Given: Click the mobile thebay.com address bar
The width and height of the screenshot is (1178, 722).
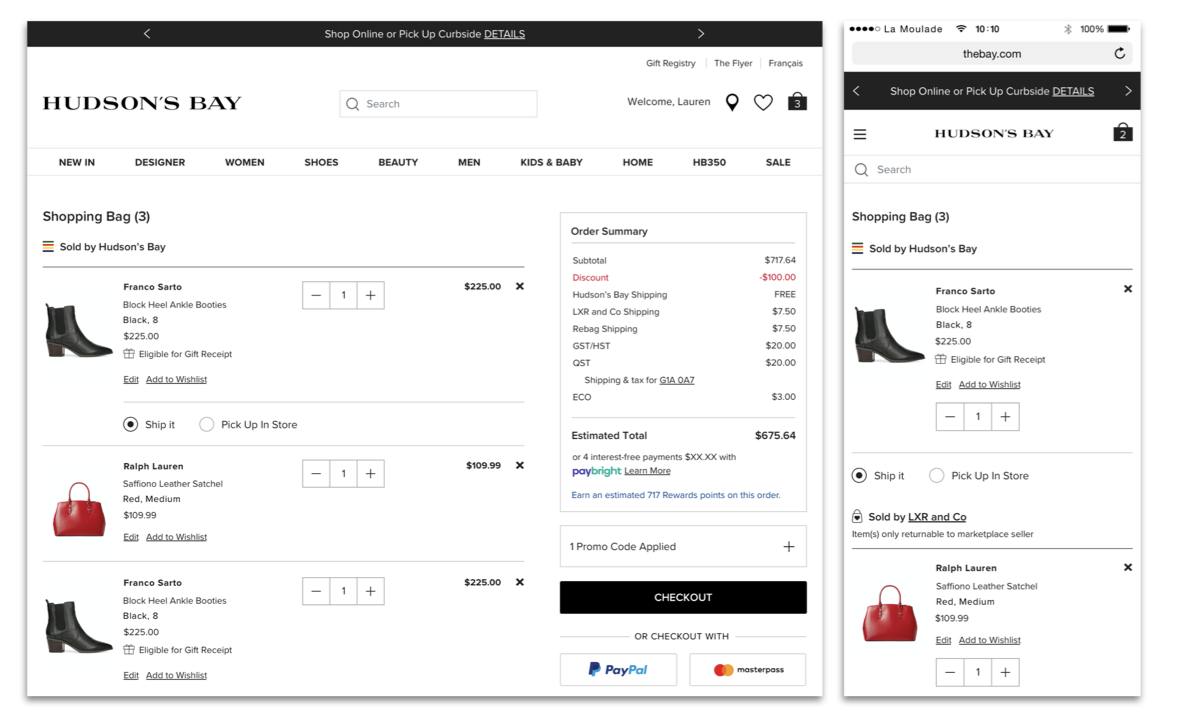Looking at the screenshot, I should pyautogui.click(x=992, y=53).
